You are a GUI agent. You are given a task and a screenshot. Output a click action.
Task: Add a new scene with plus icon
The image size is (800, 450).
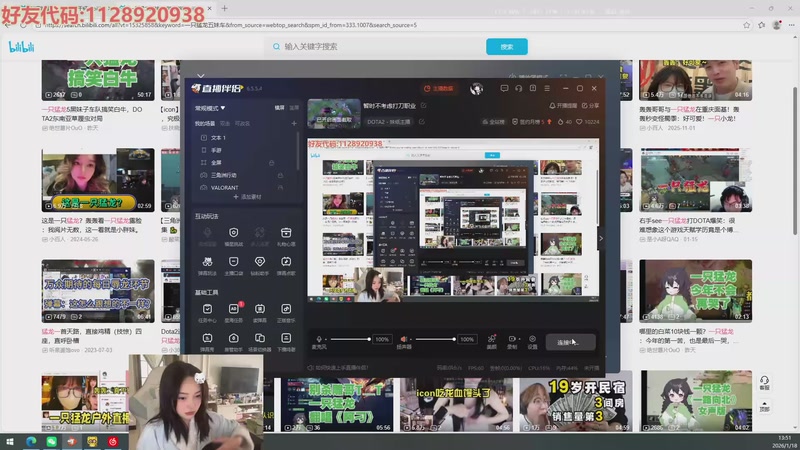294,123
